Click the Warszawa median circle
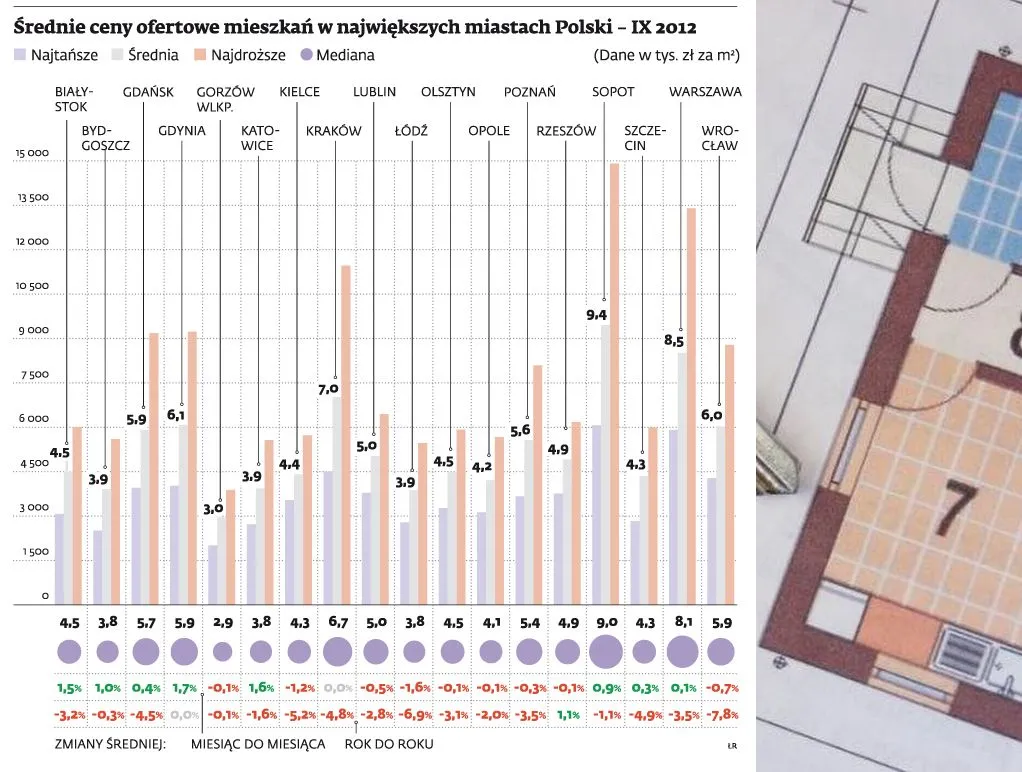The width and height of the screenshot is (1022, 772). [x=684, y=652]
